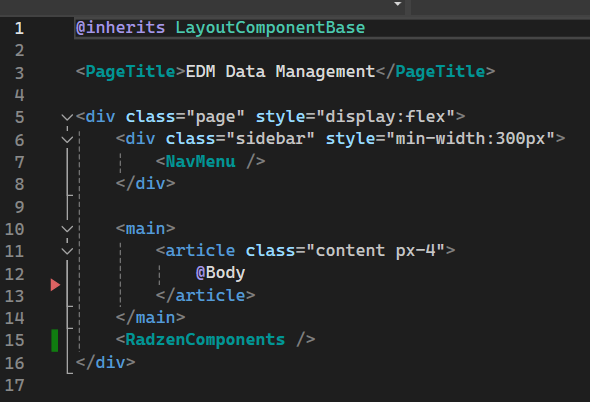Open the navigation dropdown arrow at top
The width and height of the screenshot is (590, 402).
(397, 4)
